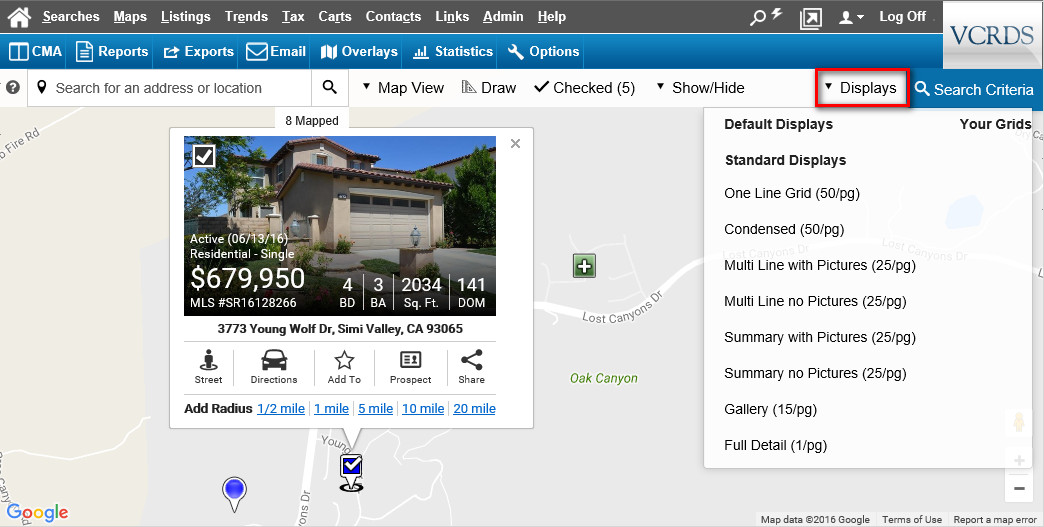Add a 10 mile radius
Screen dimensions: 1044x527
pos(423,409)
